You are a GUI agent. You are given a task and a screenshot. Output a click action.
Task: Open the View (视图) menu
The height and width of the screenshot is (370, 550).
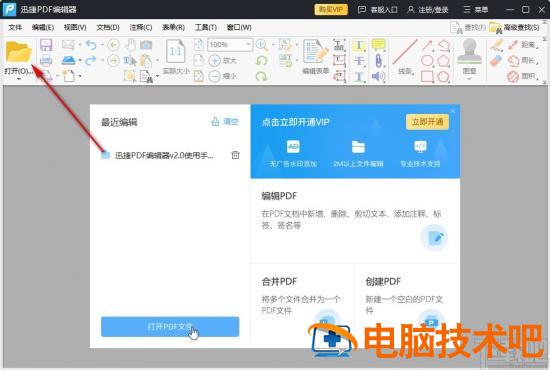75,27
